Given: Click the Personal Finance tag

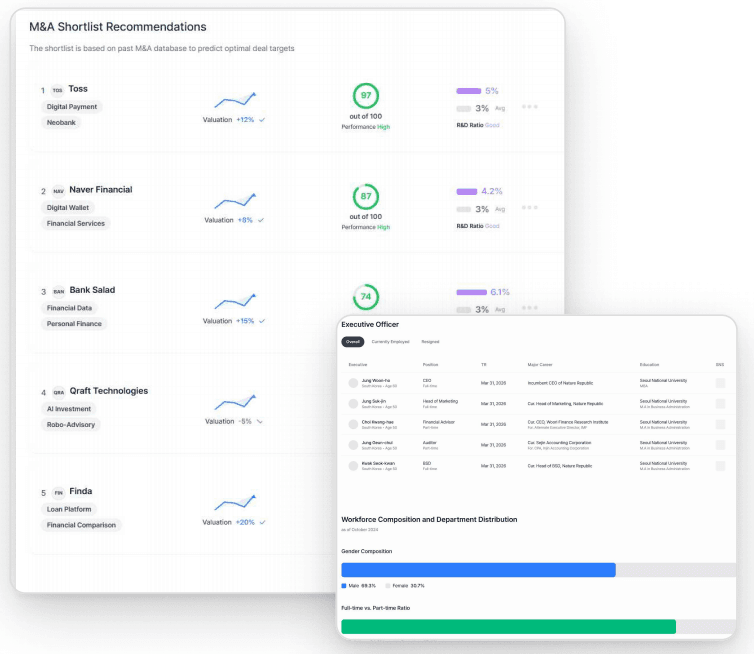Looking at the screenshot, I should 74,324.
